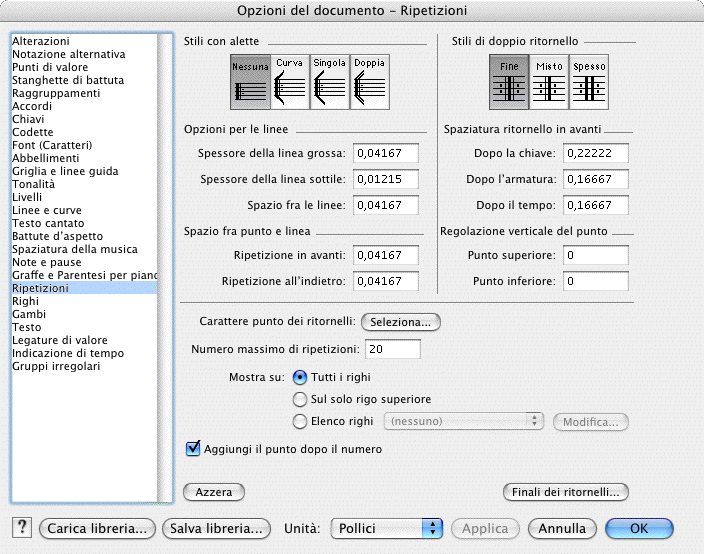
Task: Select the Nessuna wing style icon
Action: [249, 82]
